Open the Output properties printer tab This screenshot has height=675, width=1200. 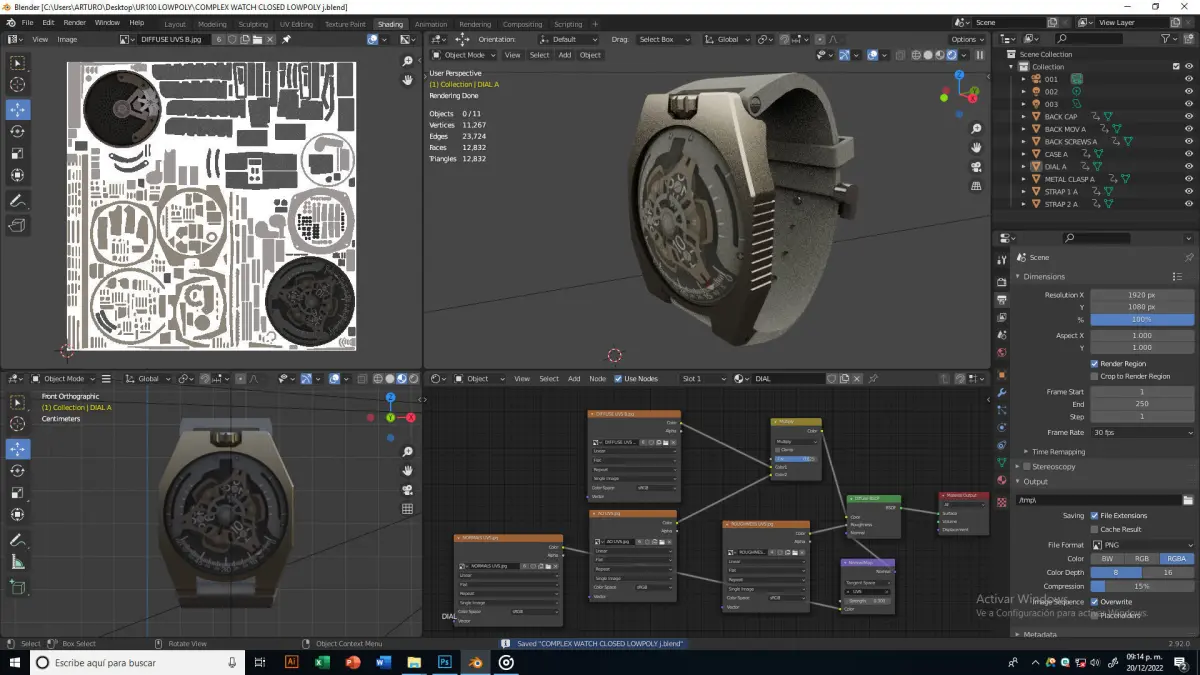[x=1002, y=299]
